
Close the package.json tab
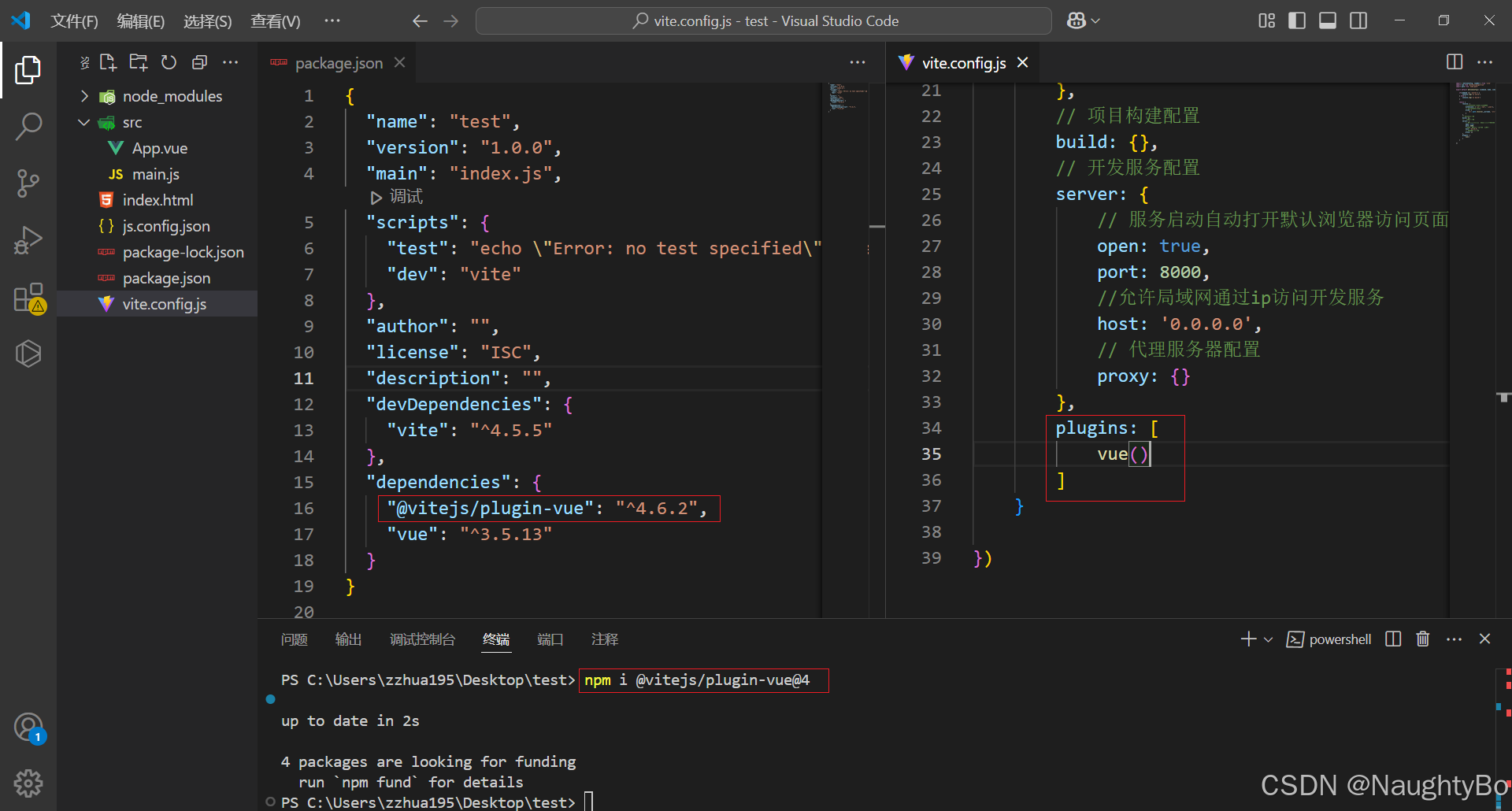coord(400,62)
